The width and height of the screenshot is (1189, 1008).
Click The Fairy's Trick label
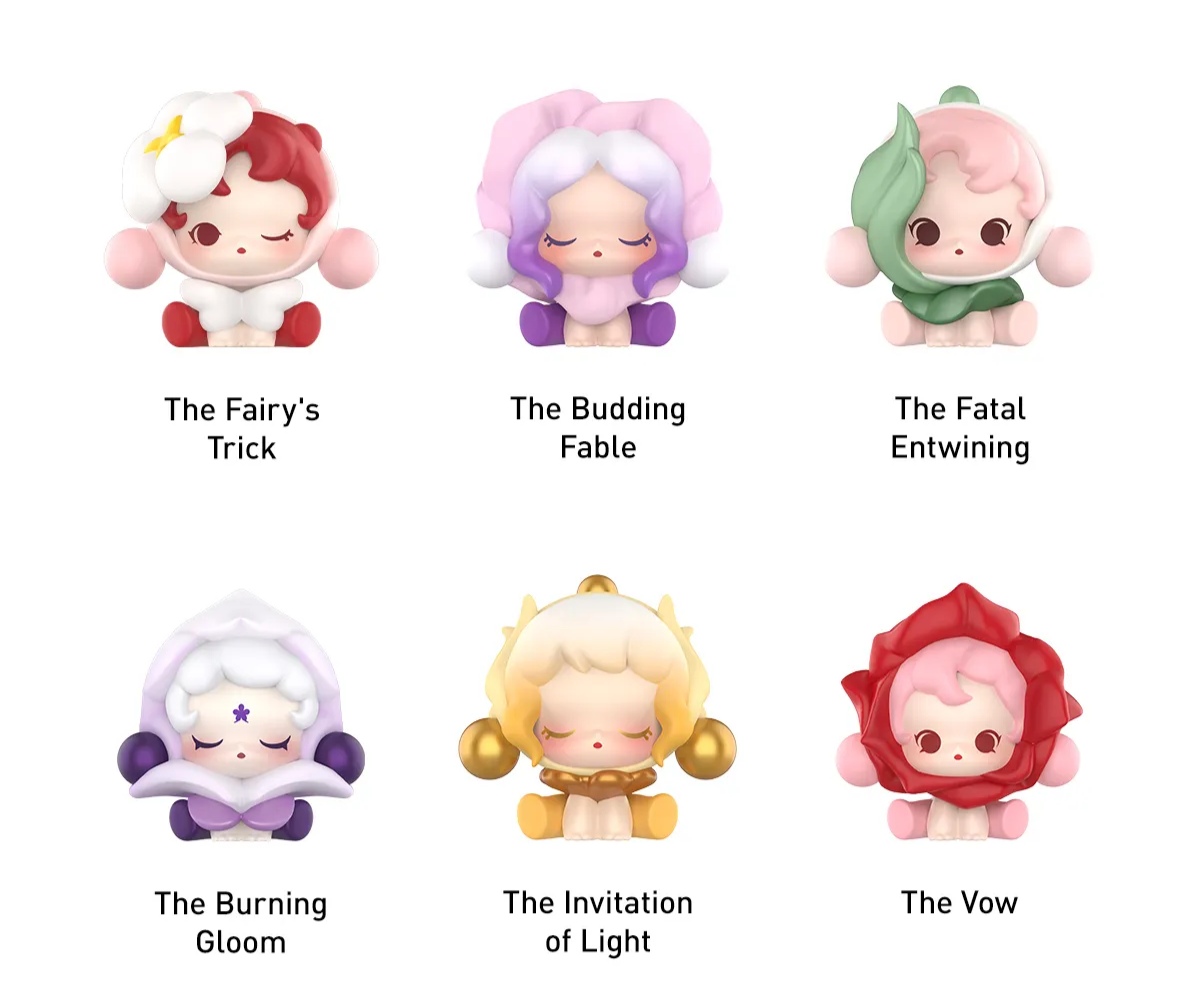[x=242, y=429]
